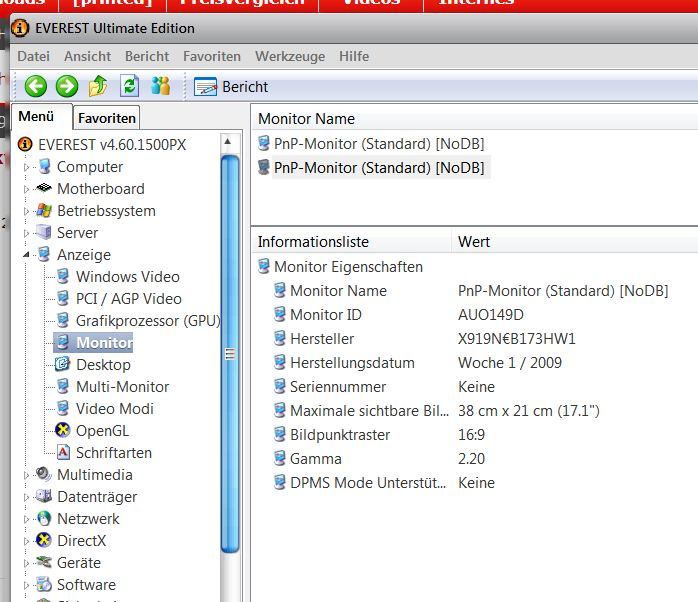Expand the Geräte tree node
698x602 pixels.
(x=26, y=563)
